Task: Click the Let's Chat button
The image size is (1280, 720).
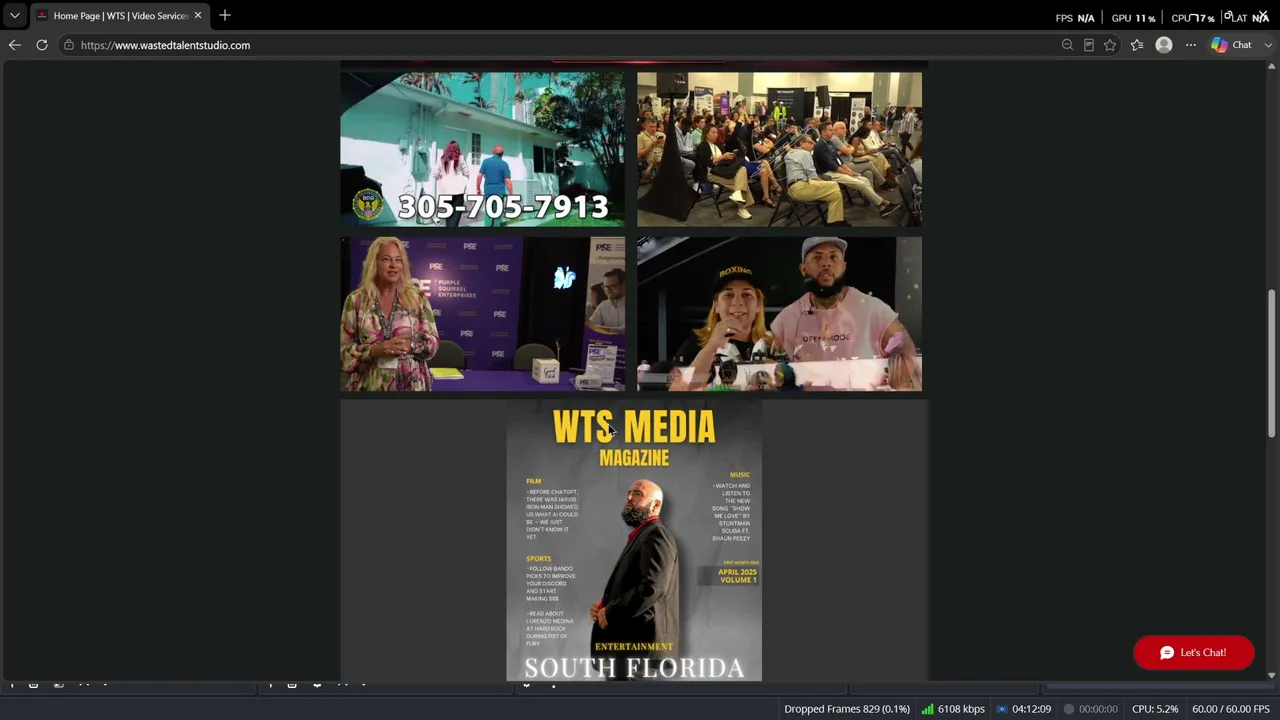Action: [x=1193, y=653]
